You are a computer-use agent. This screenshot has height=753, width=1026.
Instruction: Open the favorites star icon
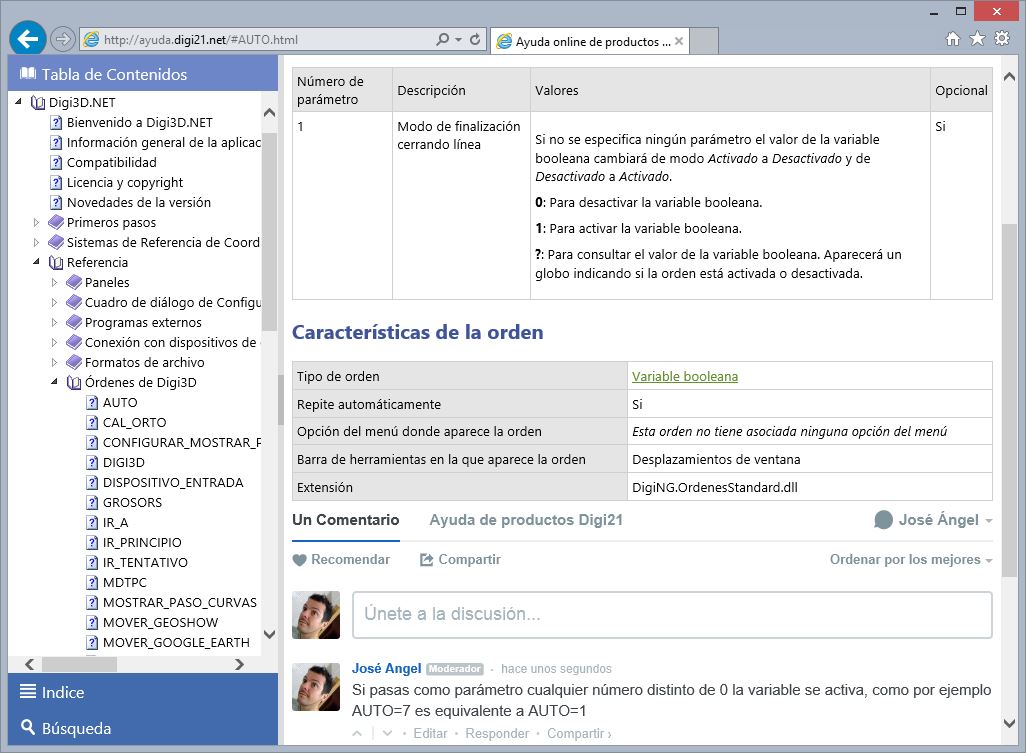click(977, 39)
